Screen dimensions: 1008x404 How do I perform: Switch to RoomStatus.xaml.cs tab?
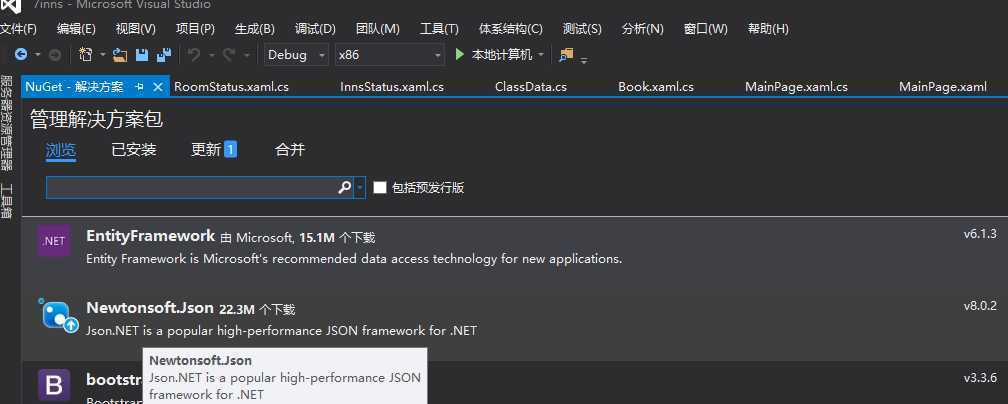(231, 87)
